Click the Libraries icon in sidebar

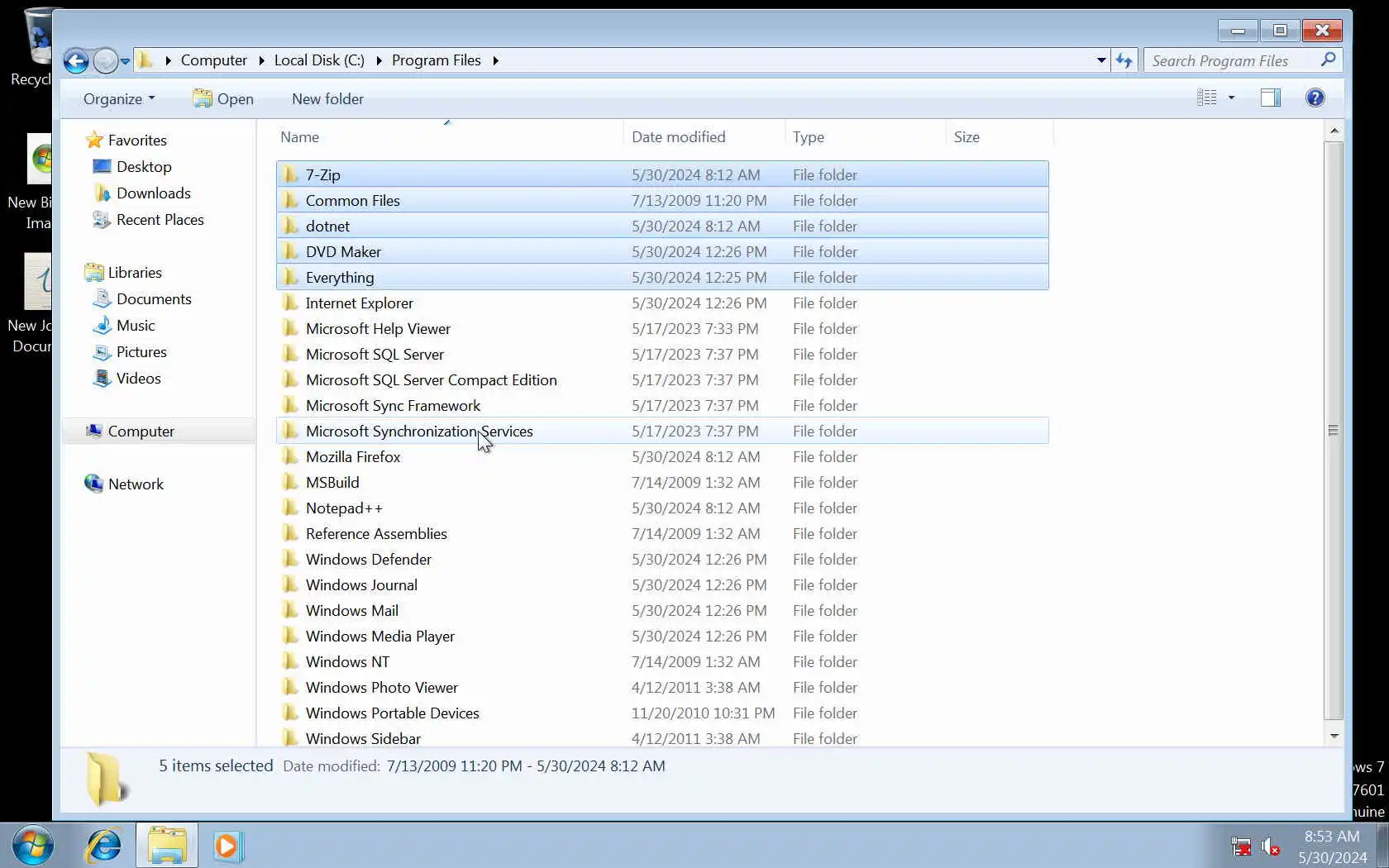point(94,272)
